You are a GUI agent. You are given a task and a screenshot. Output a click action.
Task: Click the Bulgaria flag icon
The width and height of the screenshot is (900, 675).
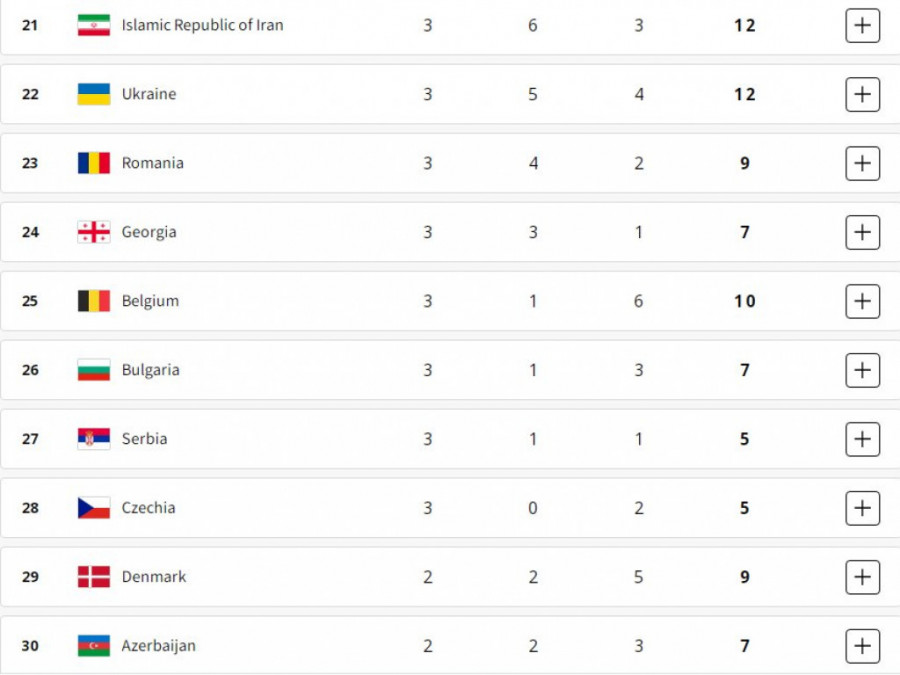coord(94,370)
